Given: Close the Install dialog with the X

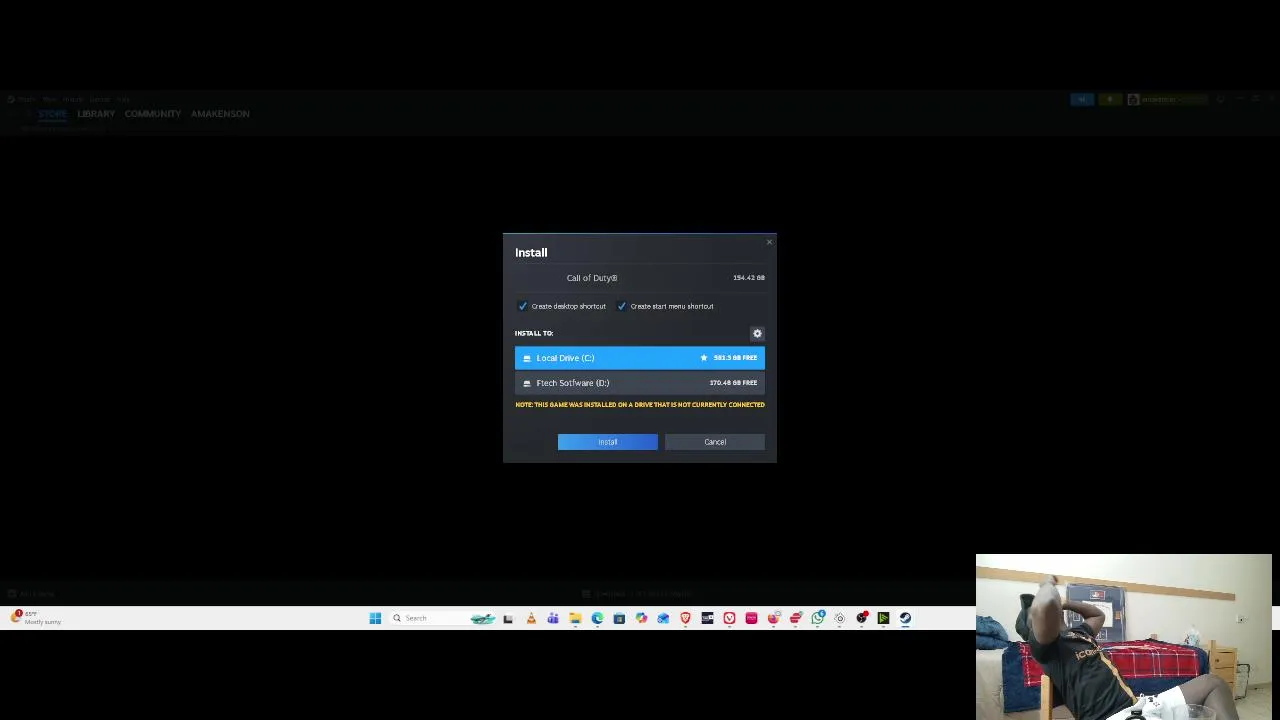Looking at the screenshot, I should click(769, 242).
